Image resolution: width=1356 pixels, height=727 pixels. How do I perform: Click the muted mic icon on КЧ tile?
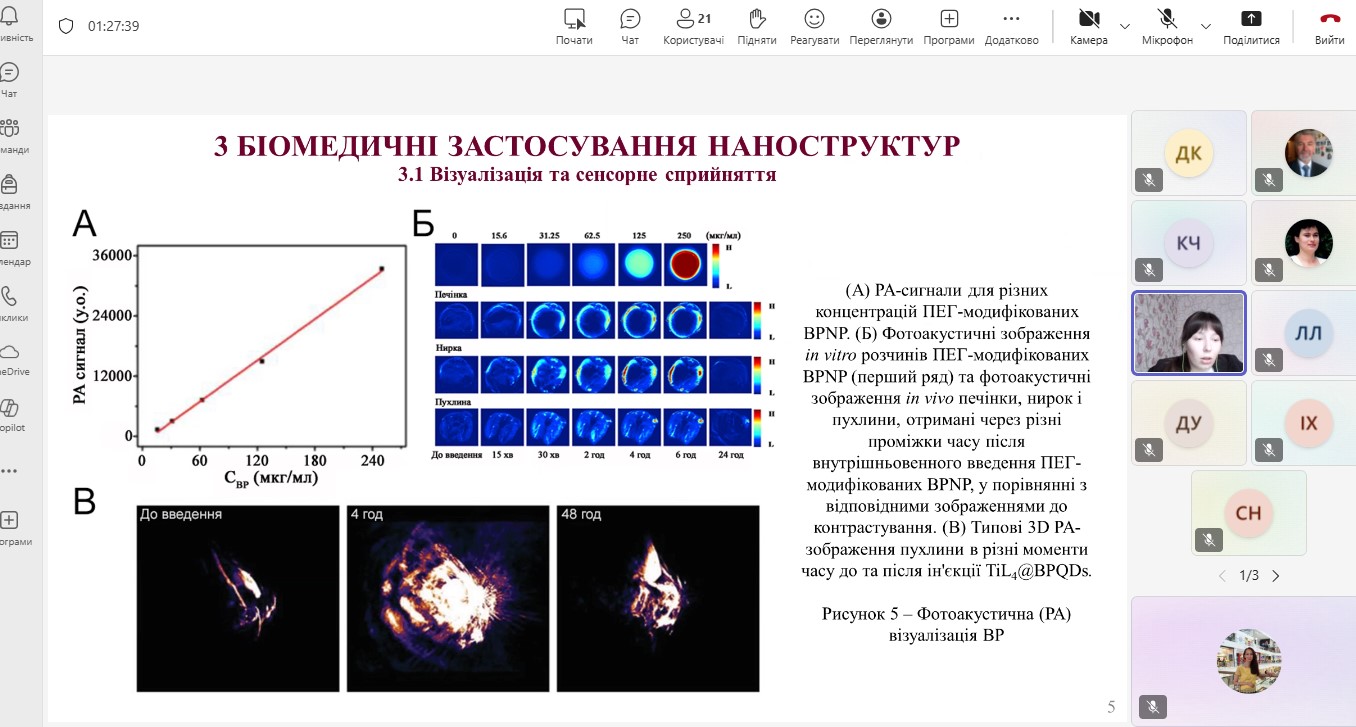[1149, 270]
